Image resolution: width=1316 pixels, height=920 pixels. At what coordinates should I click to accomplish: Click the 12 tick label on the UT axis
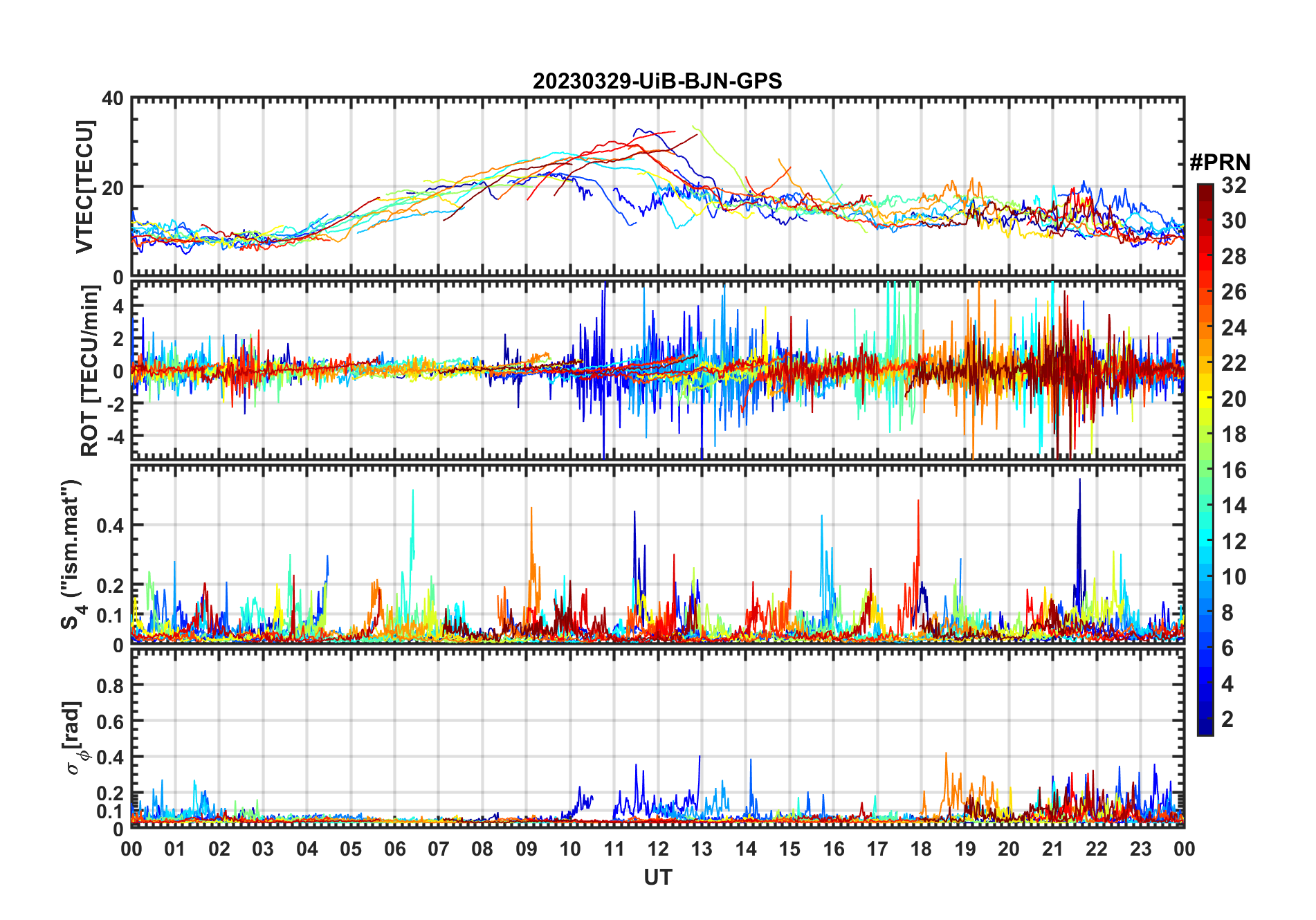[x=657, y=849]
